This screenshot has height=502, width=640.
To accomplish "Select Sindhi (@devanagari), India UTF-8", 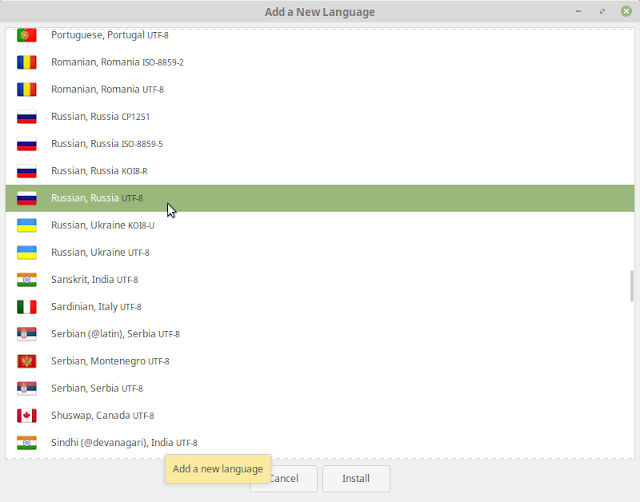I will click(x=320, y=443).
